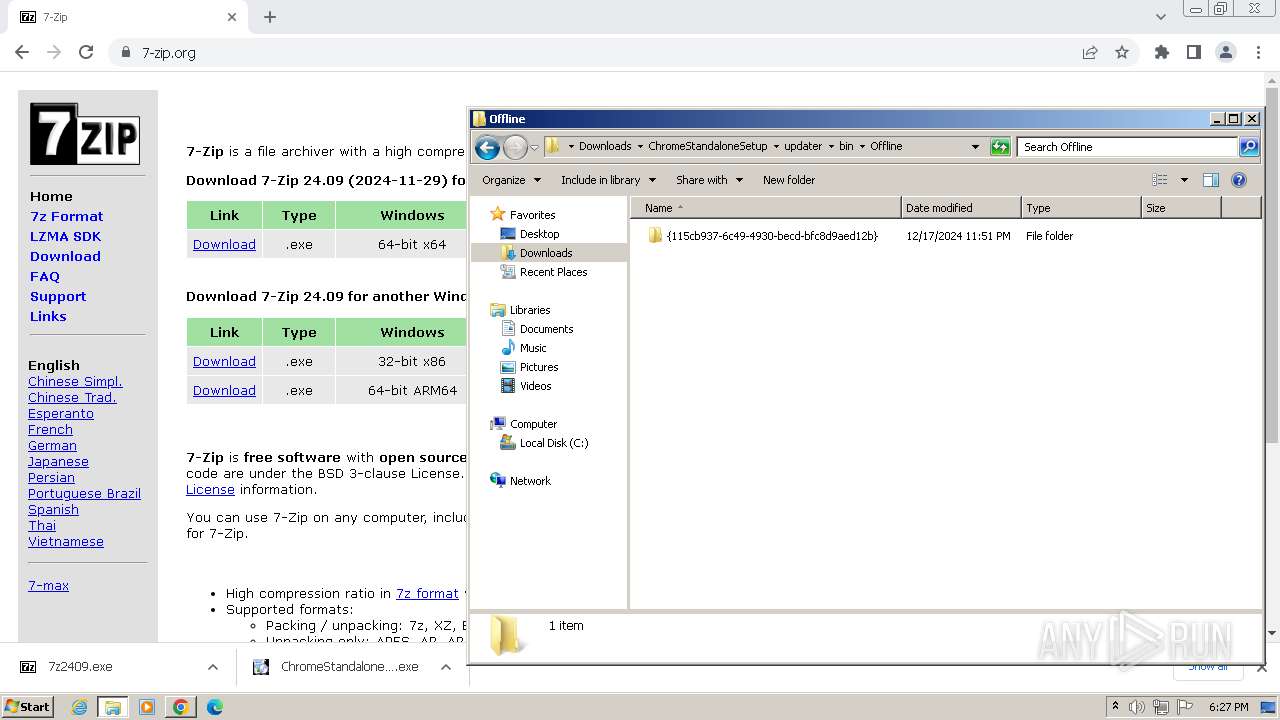This screenshot has height=720, width=1280.
Task: Open Documents library in navigation pane
Action: click(546, 329)
